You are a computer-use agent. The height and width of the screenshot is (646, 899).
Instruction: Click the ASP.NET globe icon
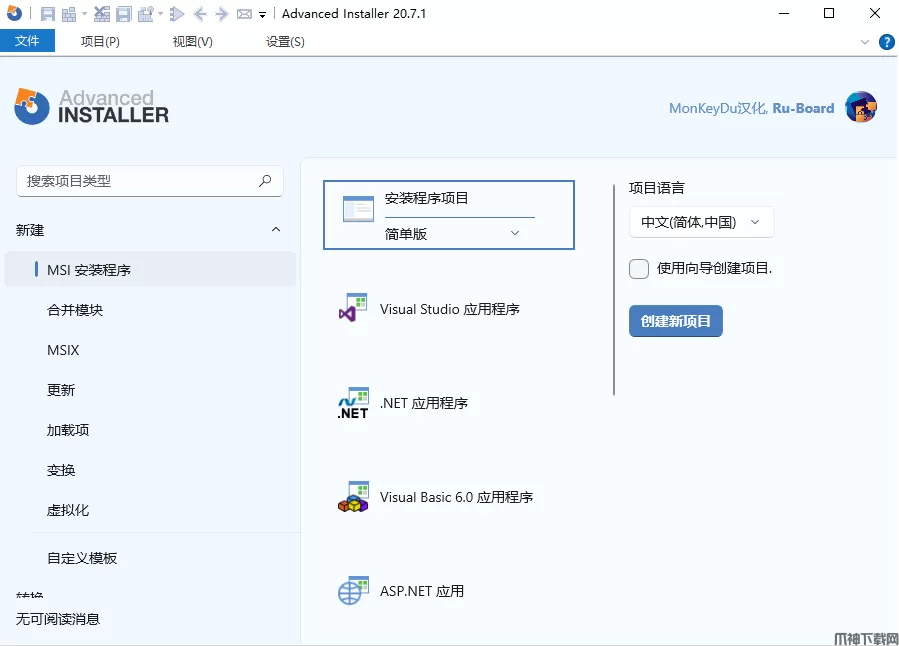353,591
